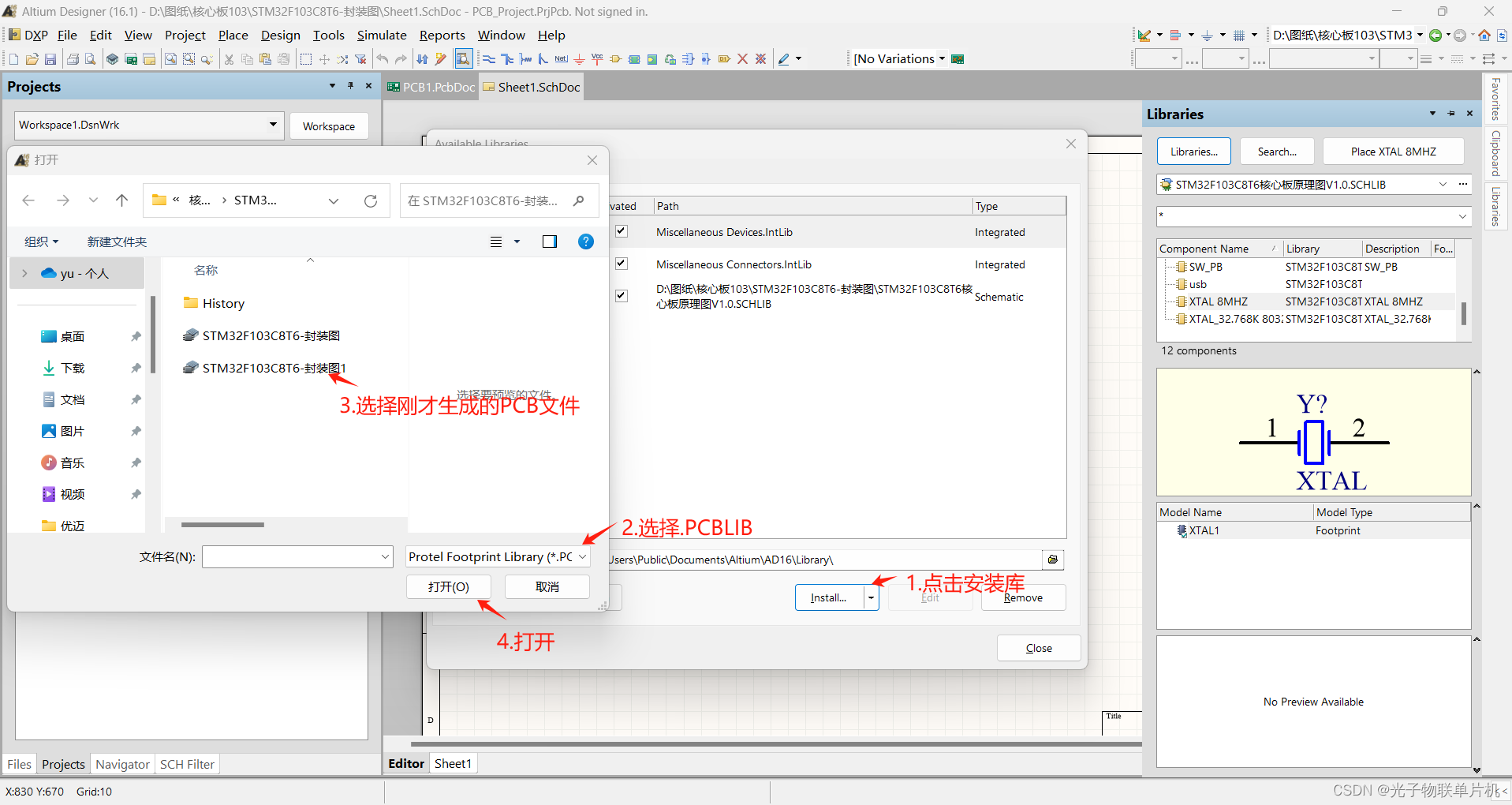Click the VCC power port icon
1512x805 pixels.
click(x=597, y=59)
